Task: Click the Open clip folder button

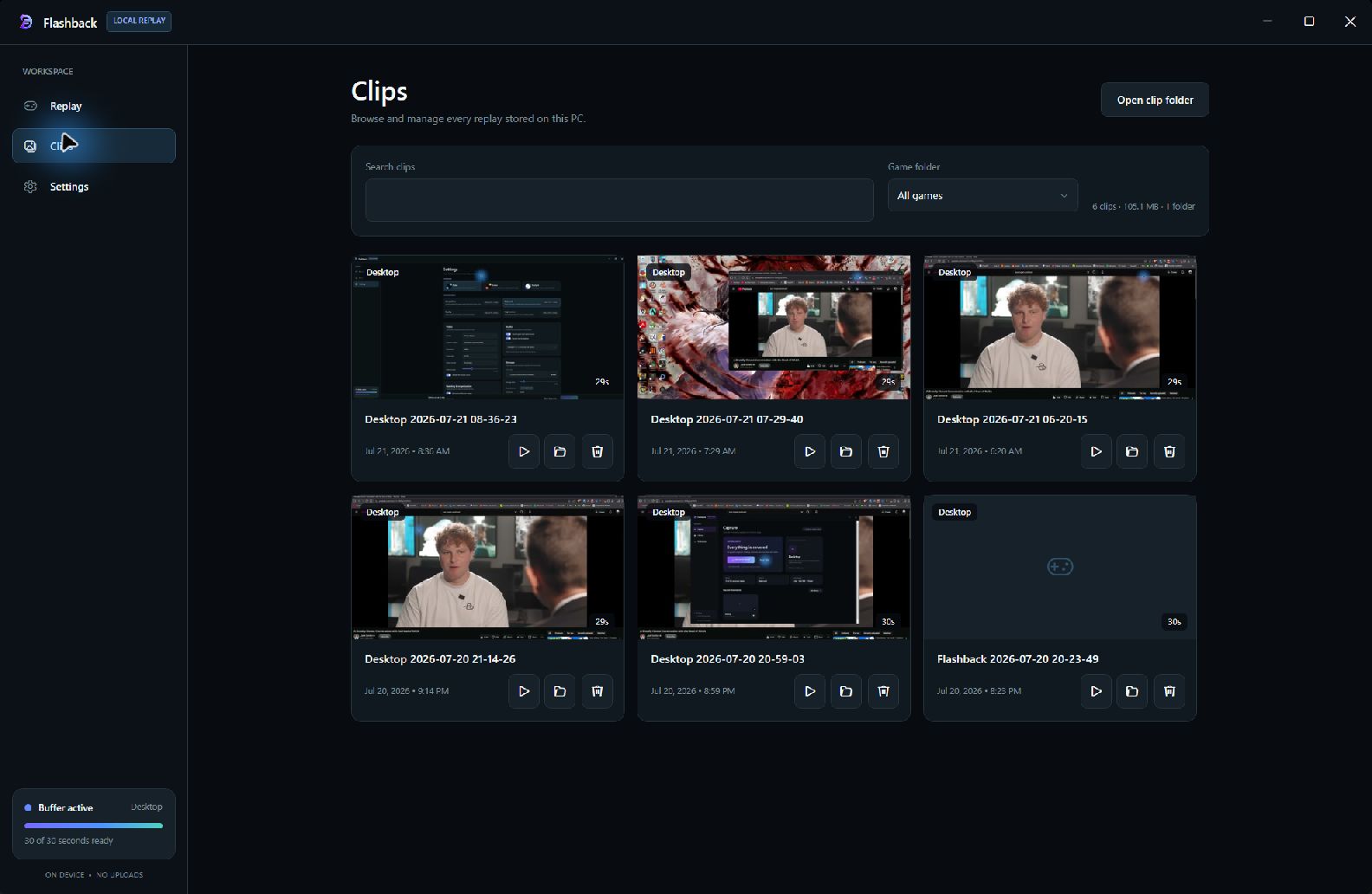Action: (x=1155, y=100)
